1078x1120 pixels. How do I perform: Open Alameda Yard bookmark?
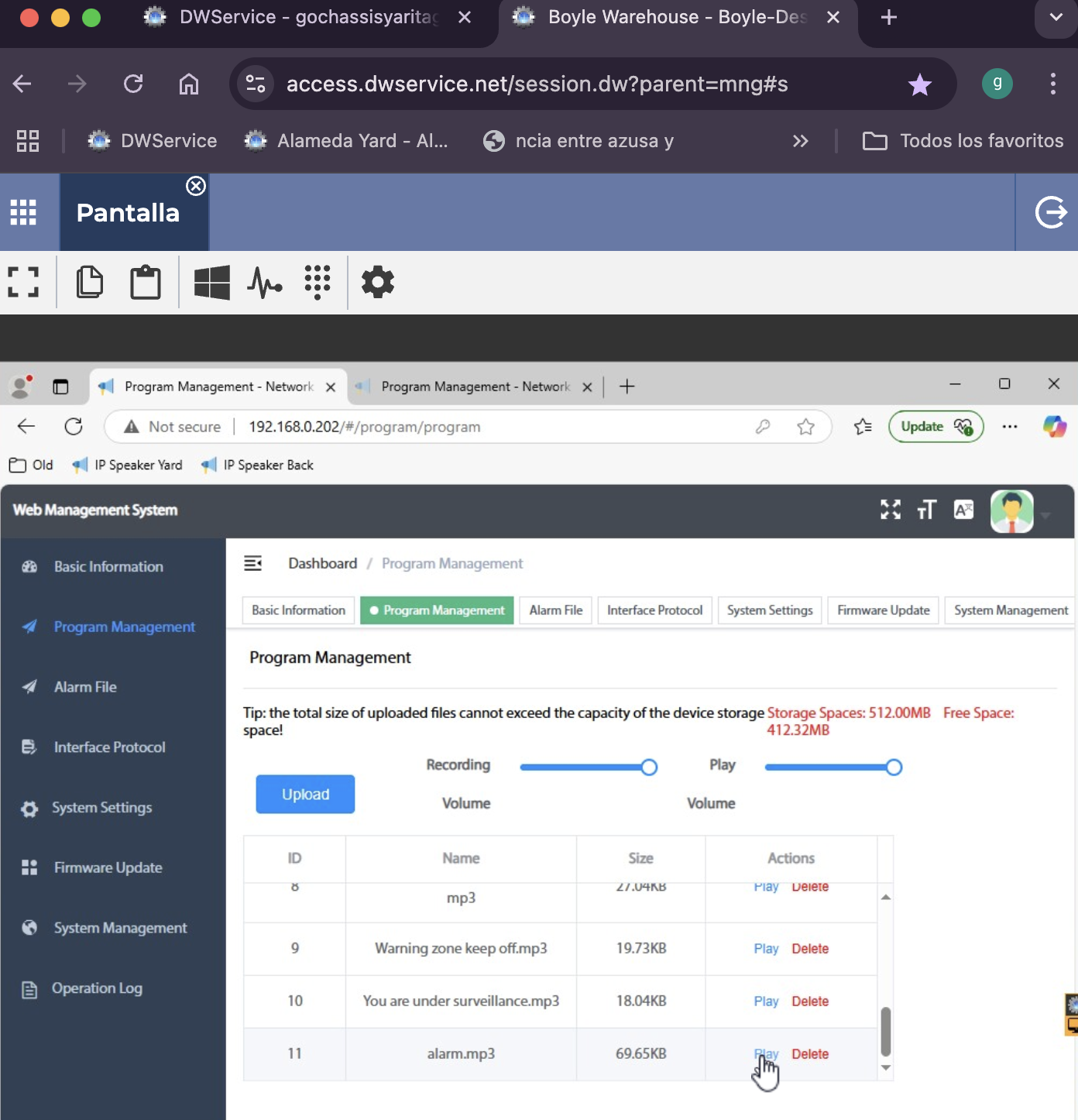346,141
